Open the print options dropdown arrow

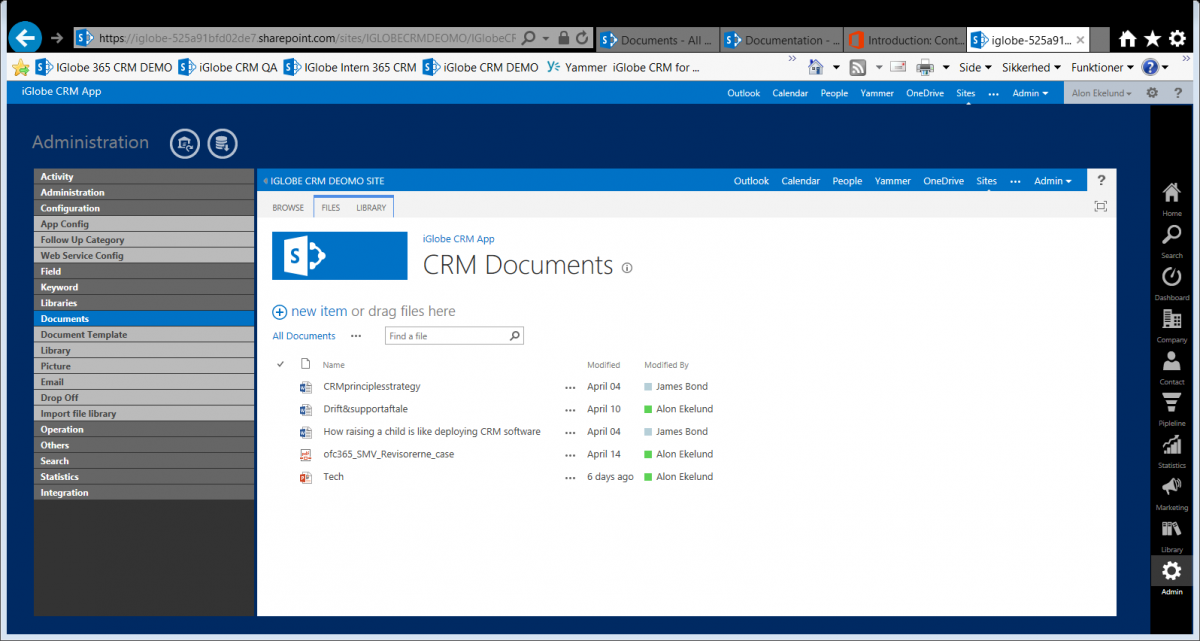tap(946, 68)
